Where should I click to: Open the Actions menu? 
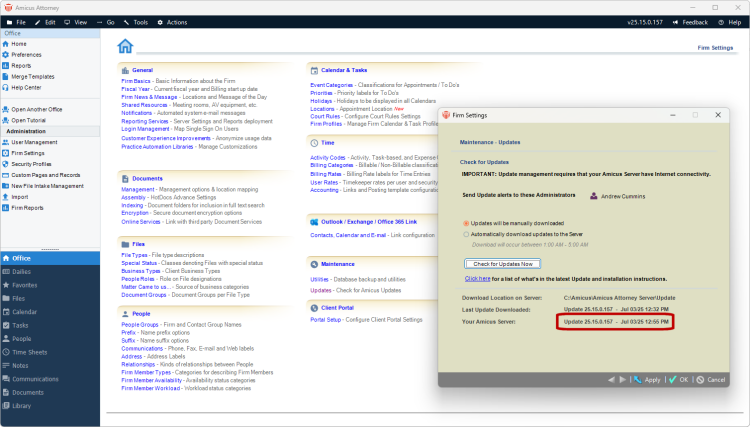tap(172, 22)
